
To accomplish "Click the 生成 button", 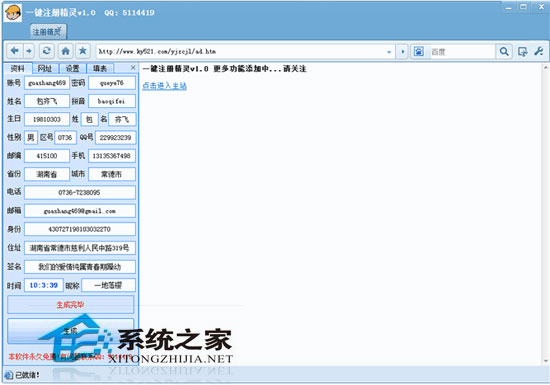I will (x=71, y=331).
